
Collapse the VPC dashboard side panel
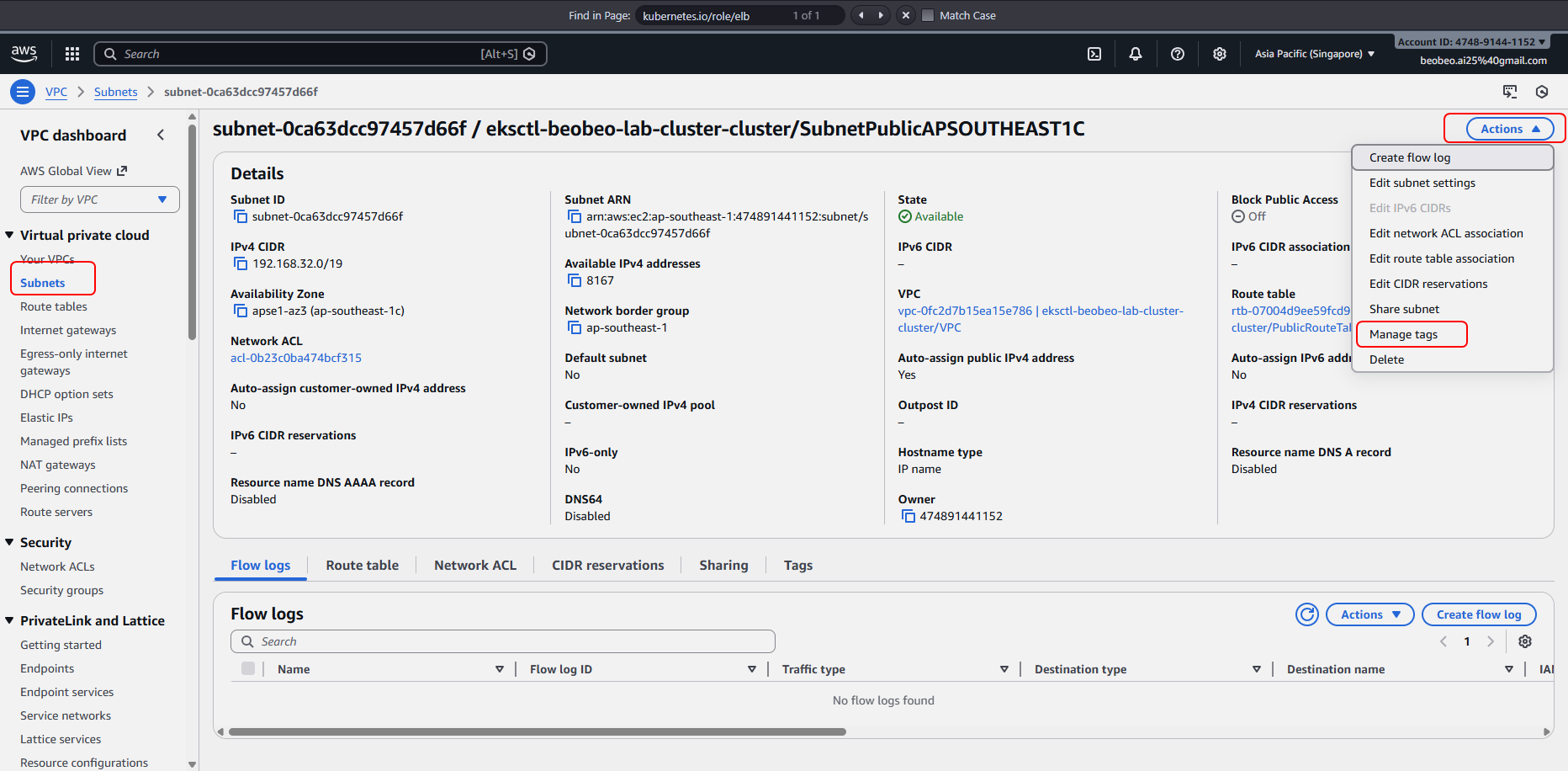161,135
